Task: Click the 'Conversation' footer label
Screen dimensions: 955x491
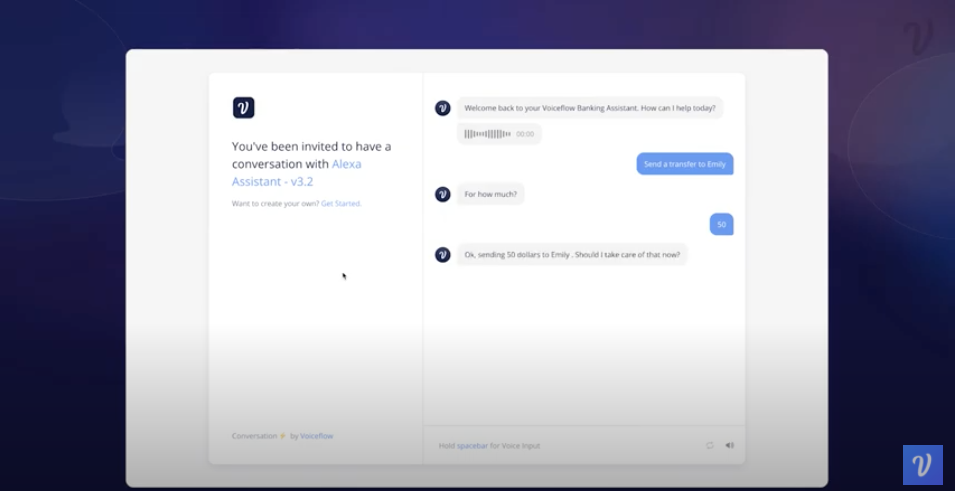Action: click(x=254, y=436)
